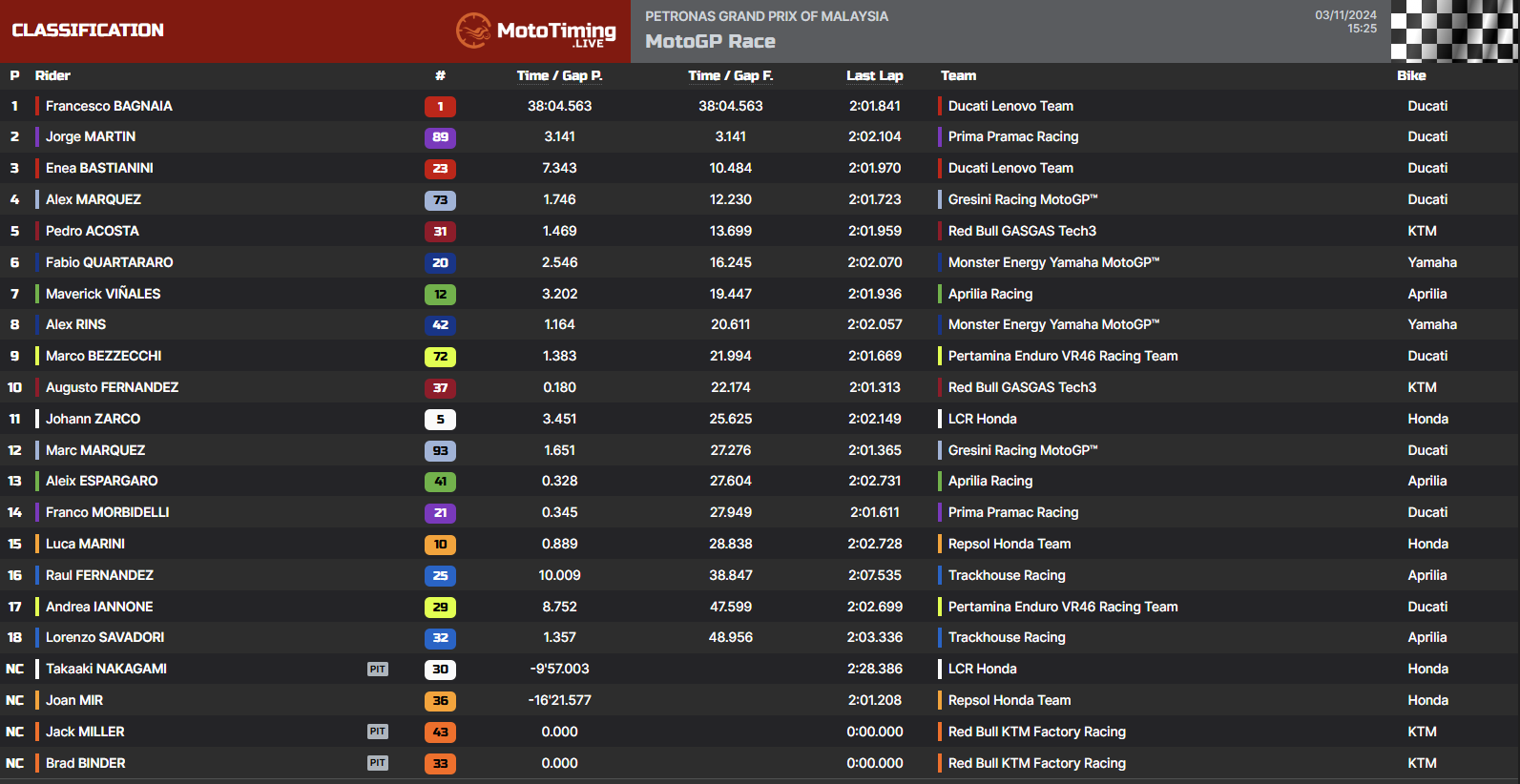Viewport: 1520px width, 784px height.
Task: Click gap -16'21.577 for Joan Mir
Action: pyautogui.click(x=559, y=700)
